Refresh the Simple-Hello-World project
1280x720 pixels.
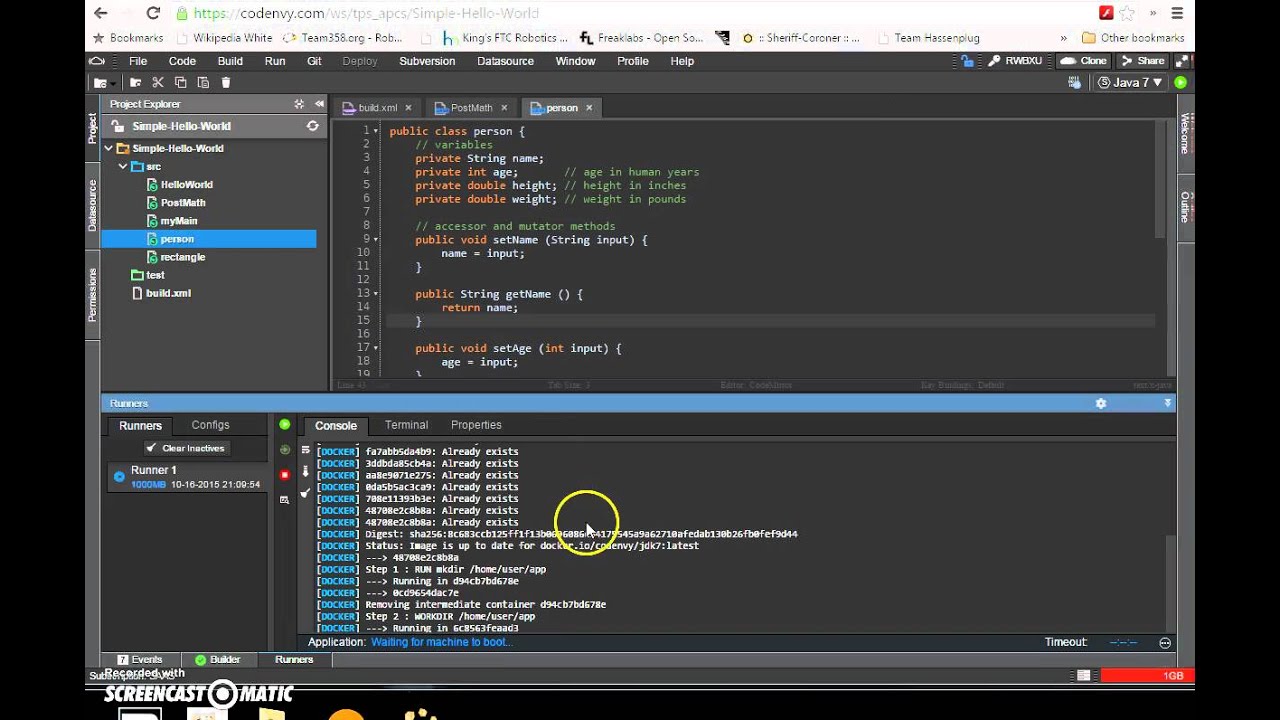[312, 126]
